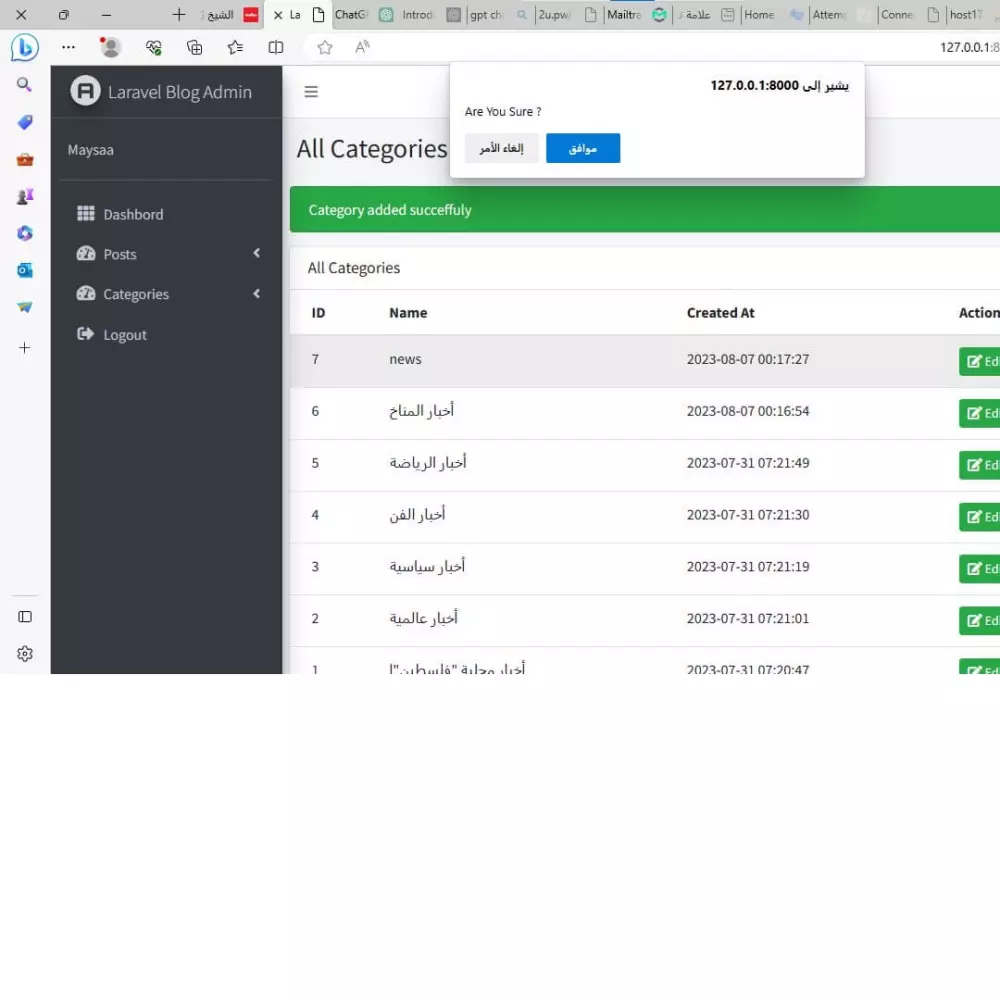The width and height of the screenshot is (1000, 1000).
Task: Open the Favorites list icon
Action: point(235,47)
